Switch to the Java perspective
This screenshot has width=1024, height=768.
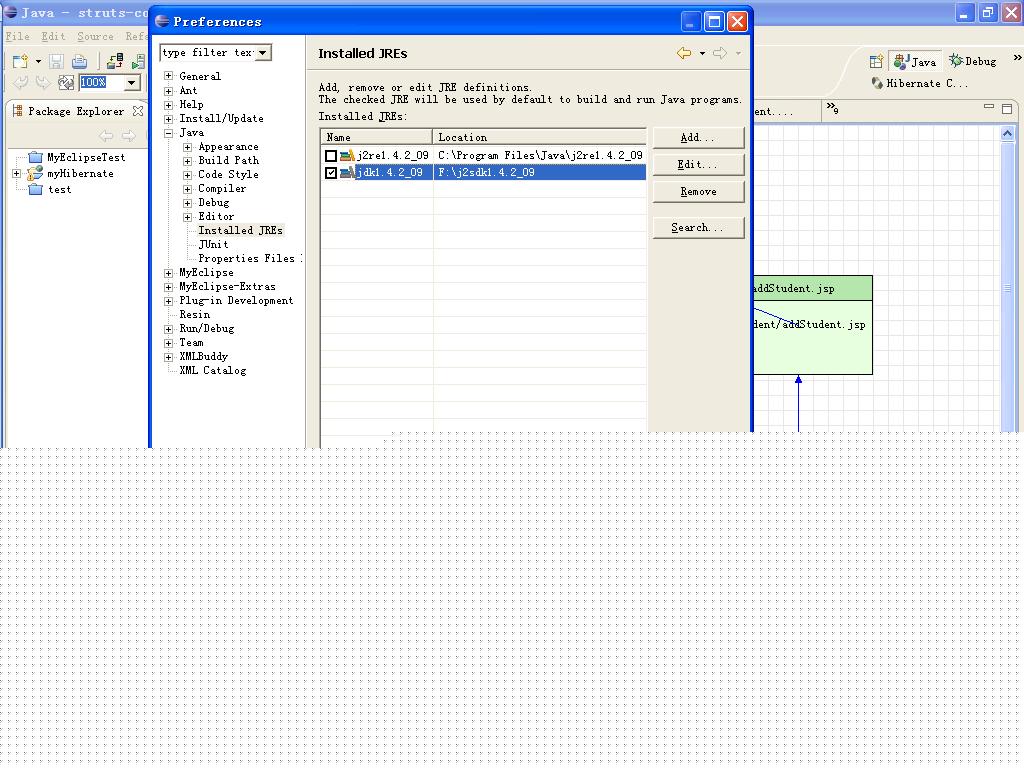click(x=915, y=61)
